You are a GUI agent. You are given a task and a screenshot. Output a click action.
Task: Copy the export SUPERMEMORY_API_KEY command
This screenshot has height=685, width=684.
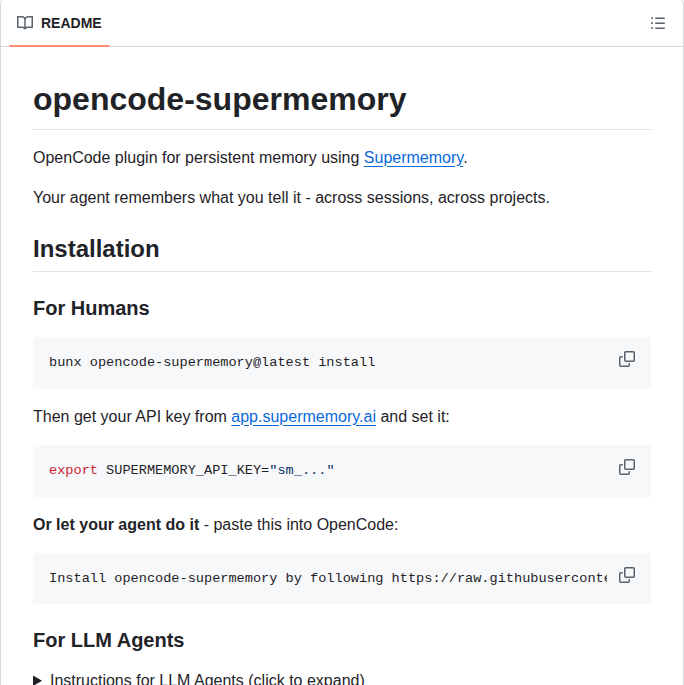pyautogui.click(x=627, y=467)
